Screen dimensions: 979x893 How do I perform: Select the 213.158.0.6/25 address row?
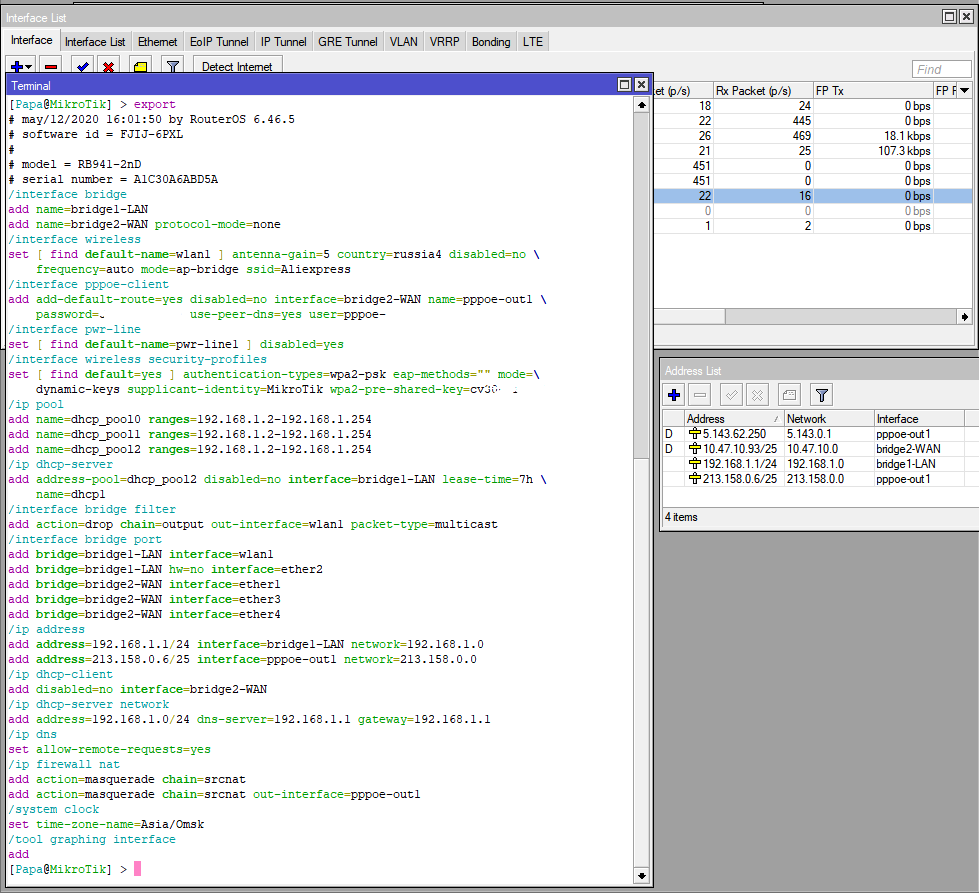819,479
